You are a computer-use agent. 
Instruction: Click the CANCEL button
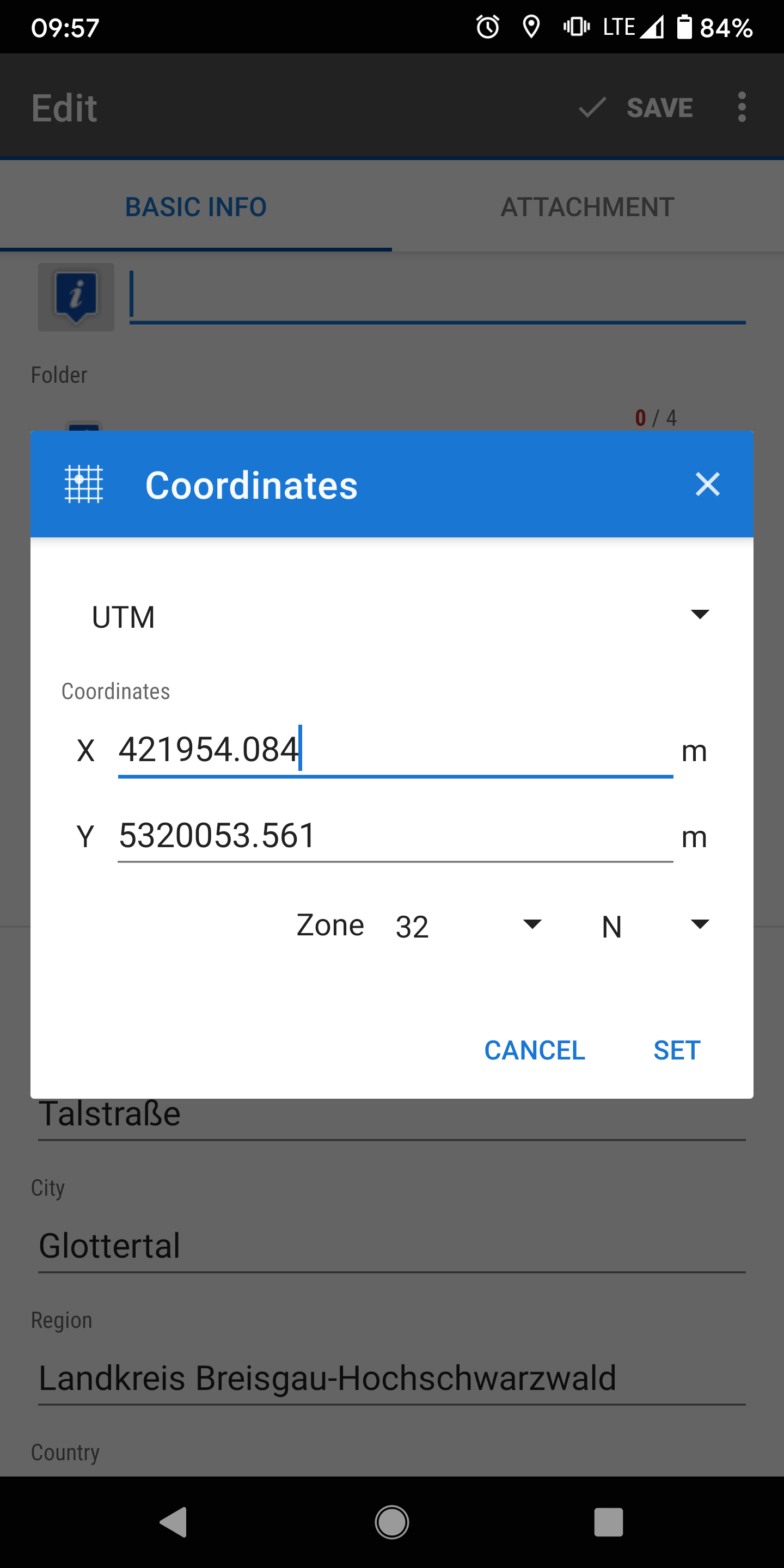click(x=535, y=1050)
